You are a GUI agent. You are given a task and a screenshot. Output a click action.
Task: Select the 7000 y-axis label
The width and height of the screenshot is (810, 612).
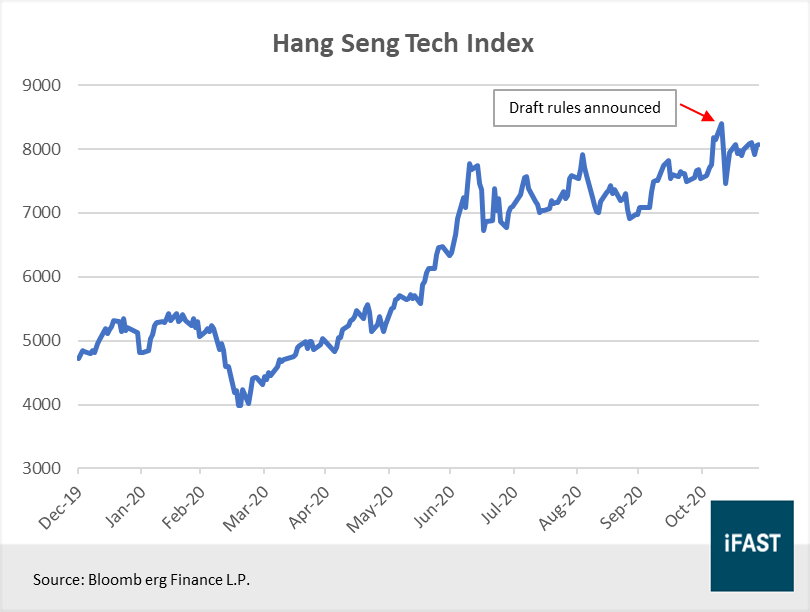coord(42,213)
